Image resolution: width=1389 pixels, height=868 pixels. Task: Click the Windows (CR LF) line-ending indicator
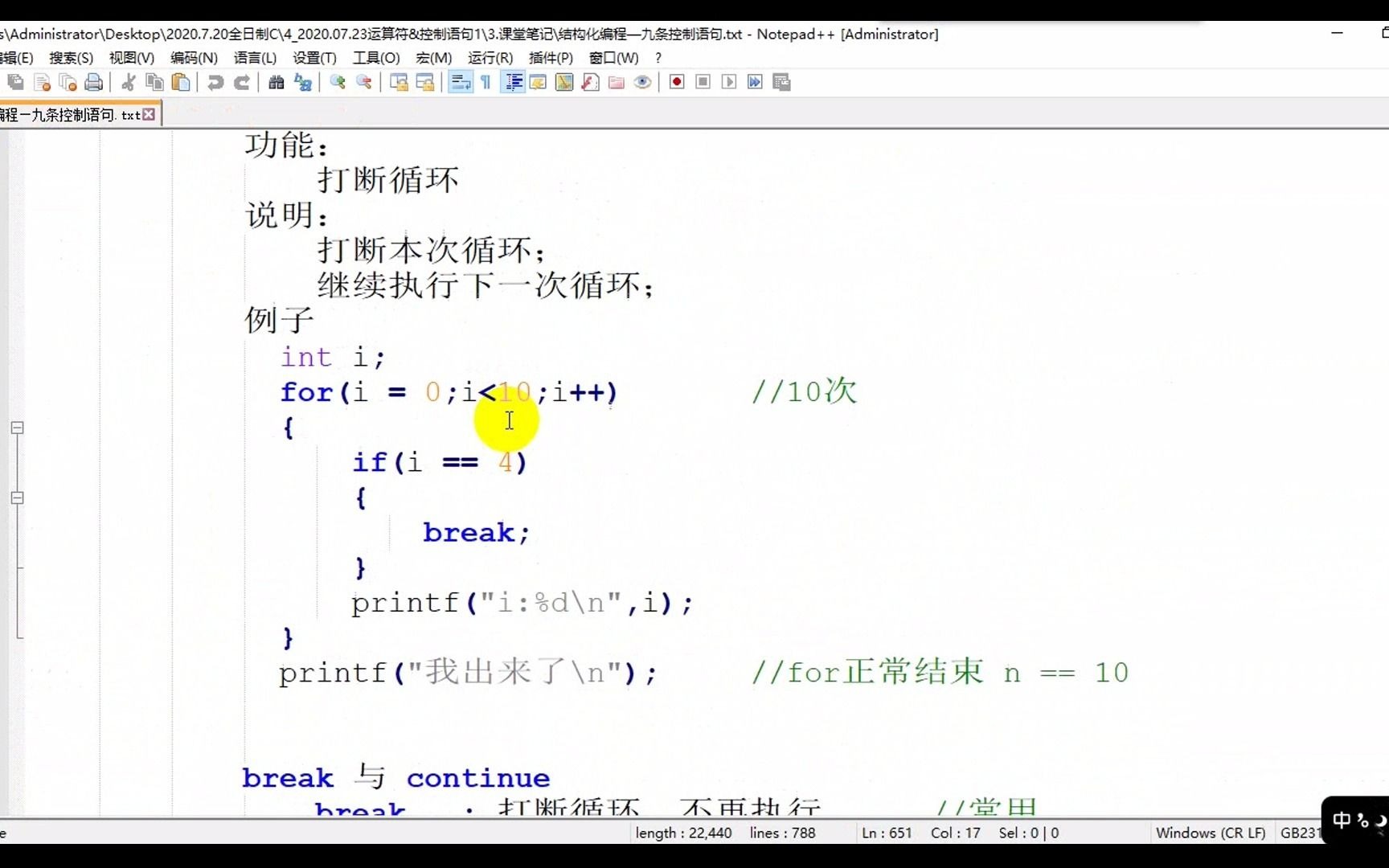(x=1211, y=833)
